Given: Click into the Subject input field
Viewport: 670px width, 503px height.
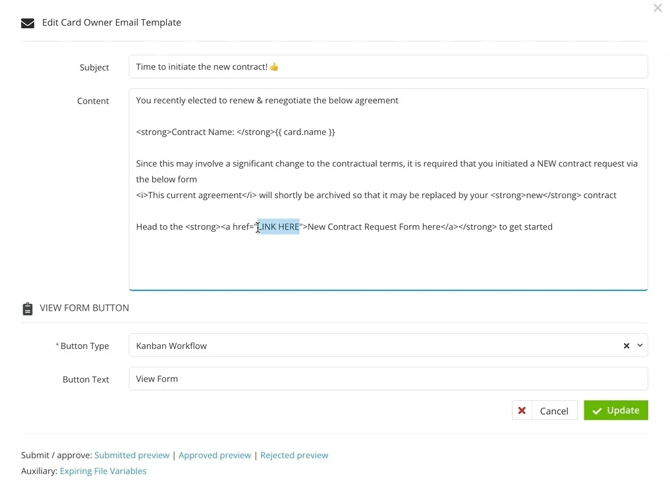Looking at the screenshot, I should point(450,67).
